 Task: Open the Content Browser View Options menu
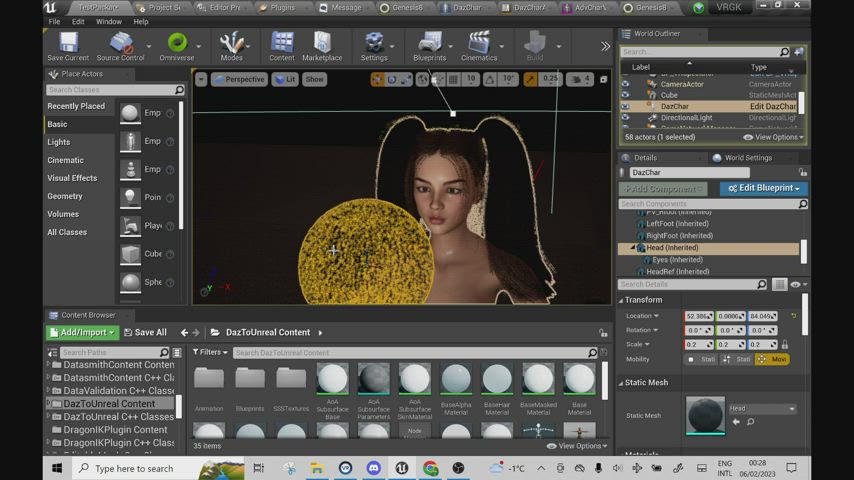click(577, 446)
